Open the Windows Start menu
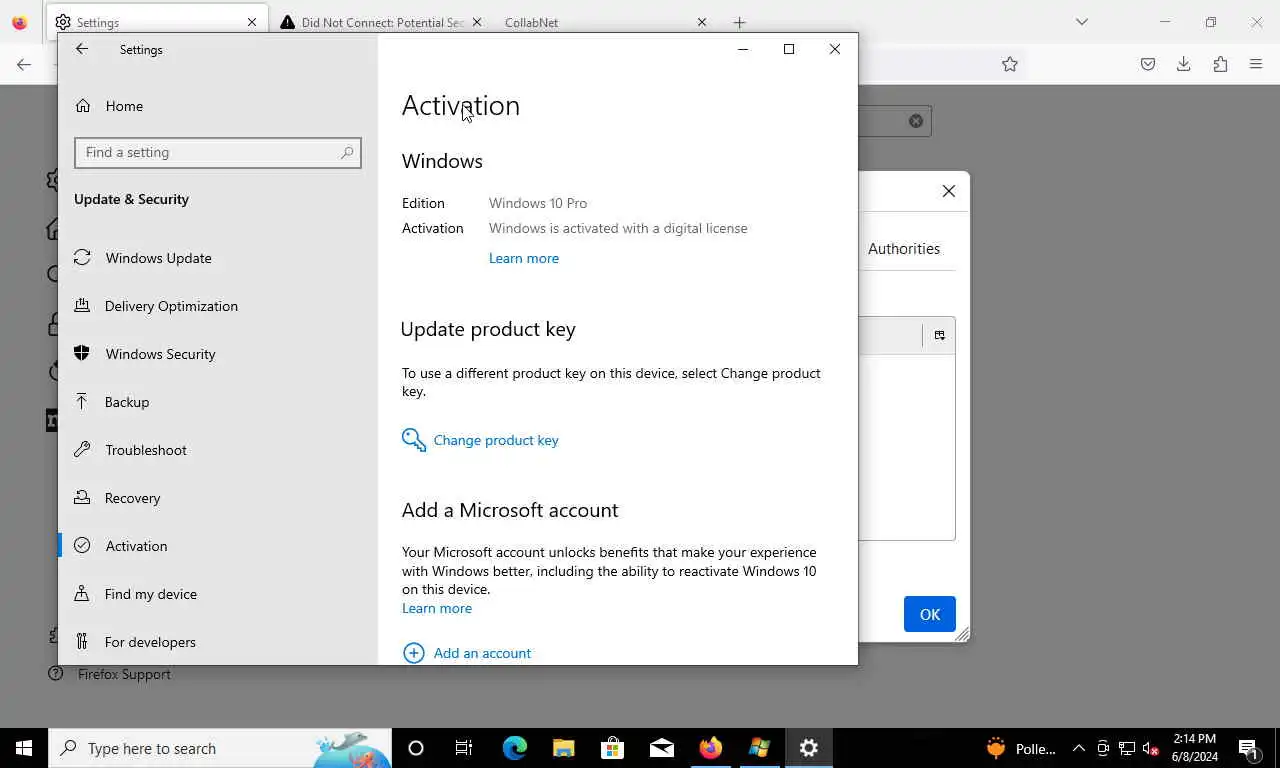 (24, 748)
